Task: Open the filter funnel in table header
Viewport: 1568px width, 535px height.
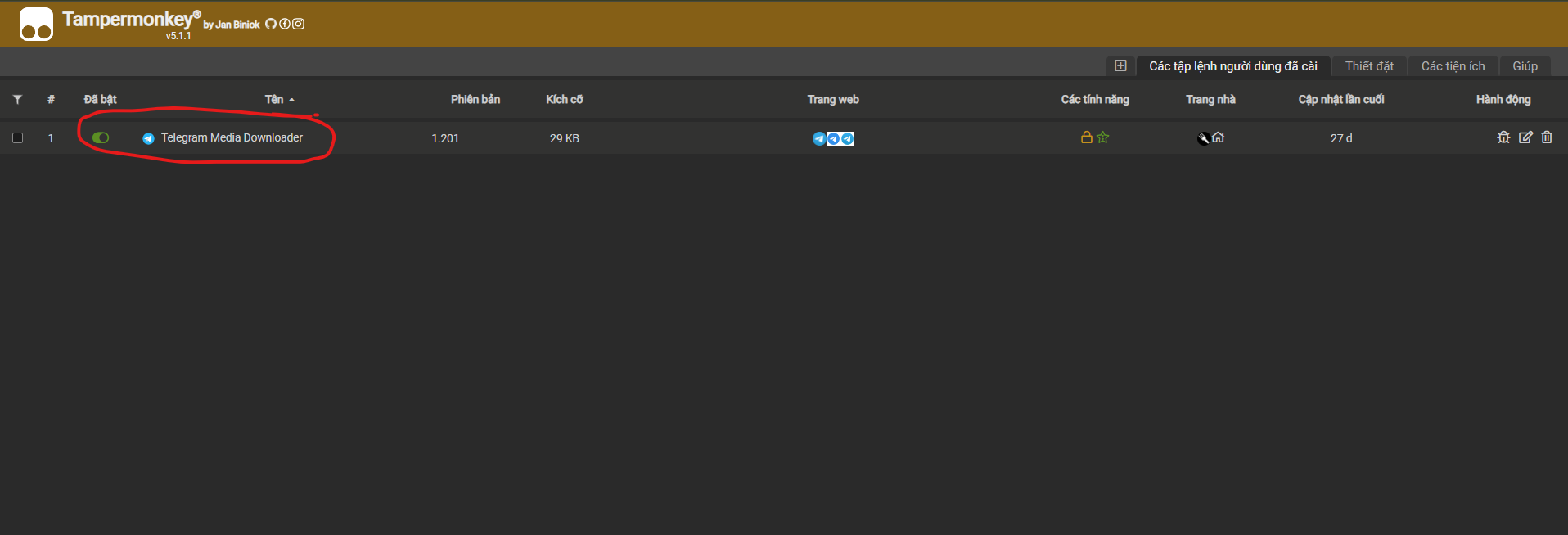Action: pyautogui.click(x=17, y=100)
